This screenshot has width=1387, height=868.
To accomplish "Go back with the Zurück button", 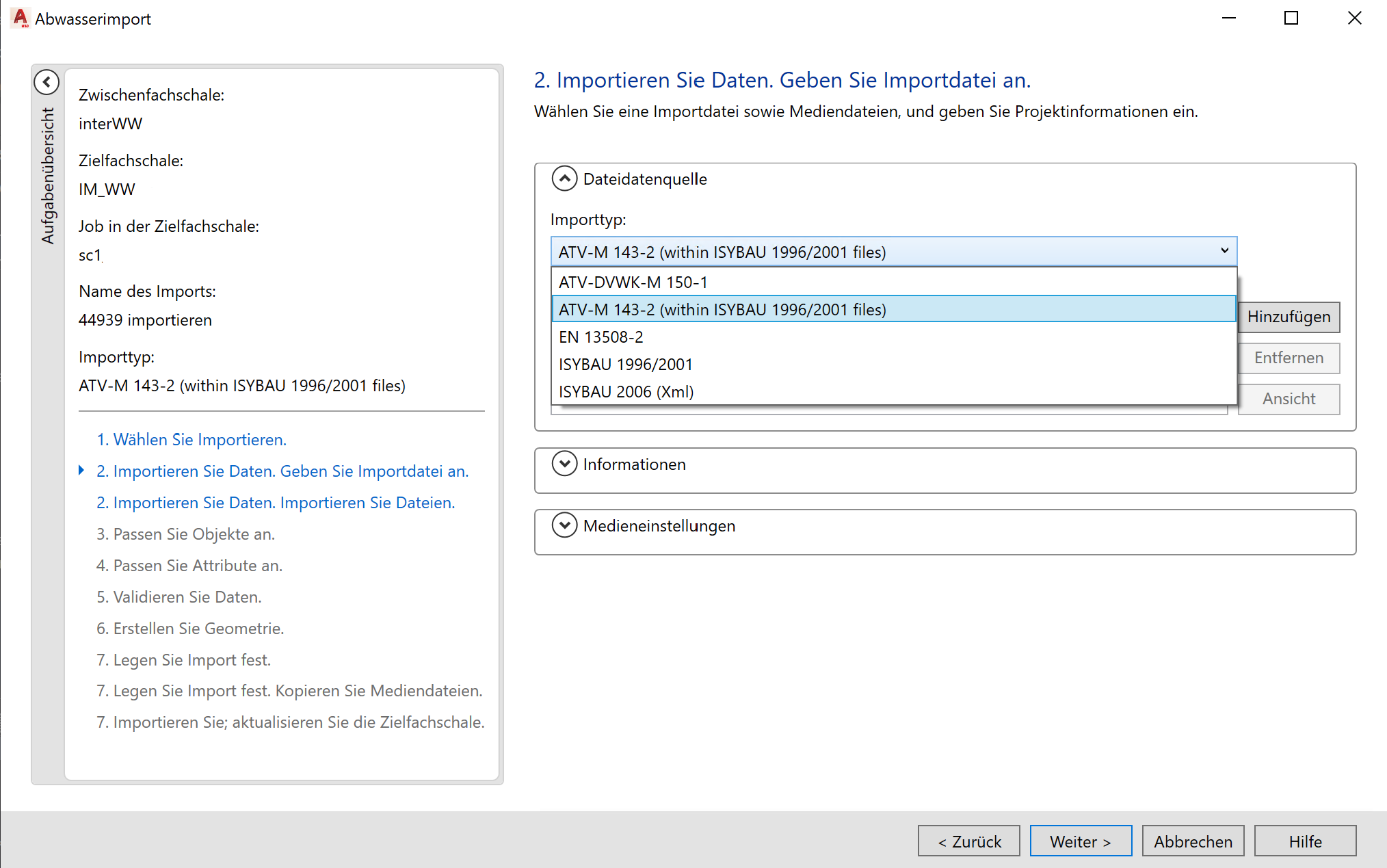I will tap(968, 841).
